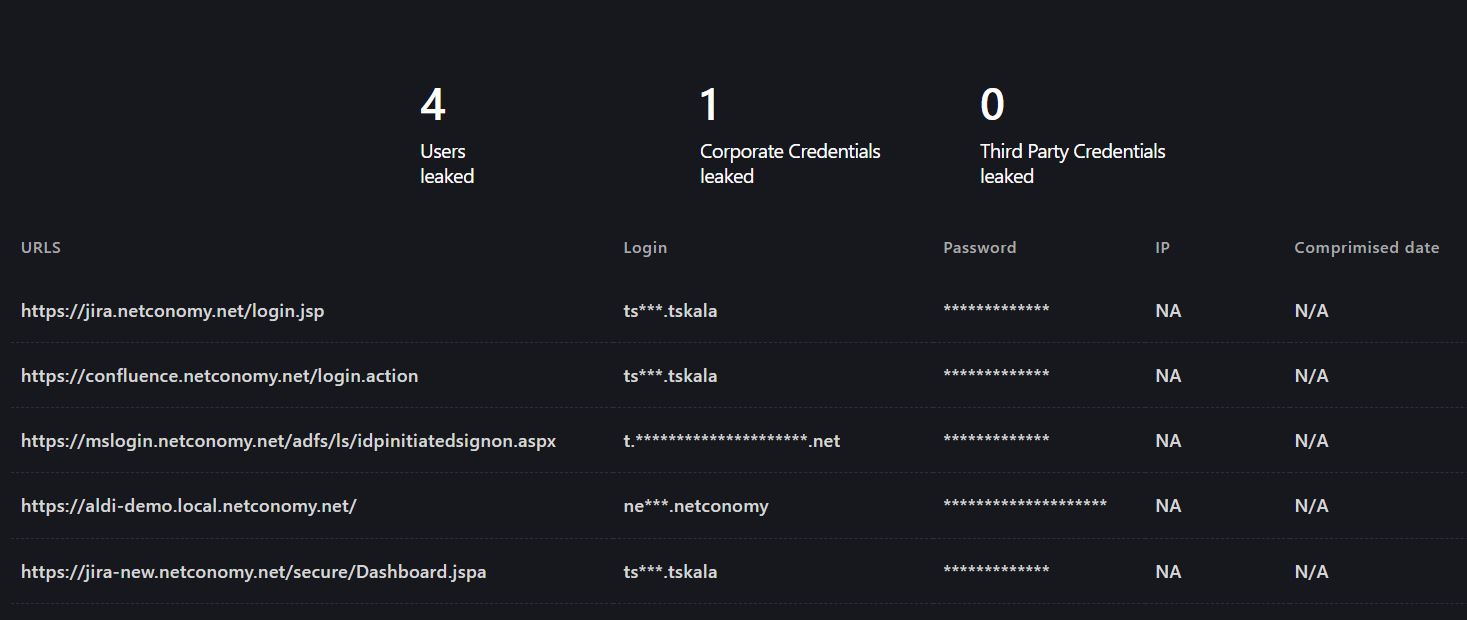1467x620 pixels.
Task: Click the Password column header
Action: (979, 248)
